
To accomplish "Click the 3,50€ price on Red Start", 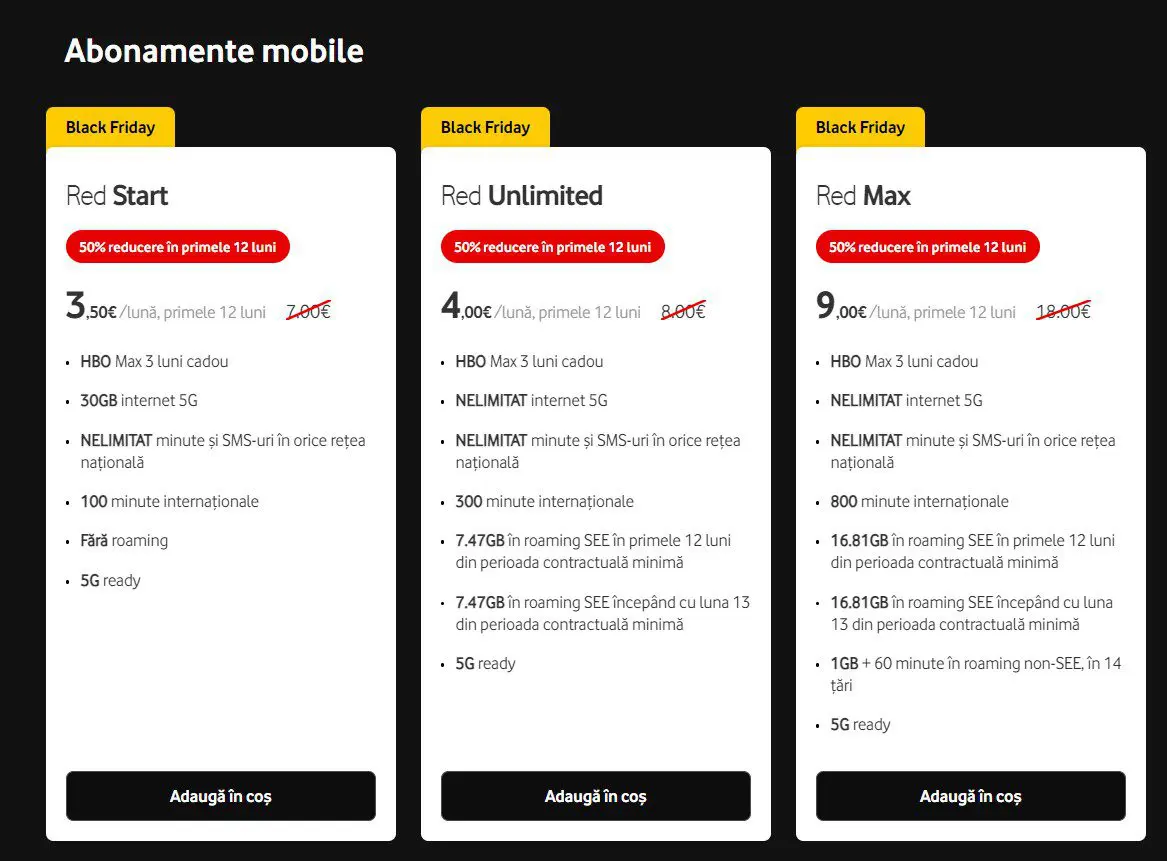I will pyautogui.click(x=91, y=306).
